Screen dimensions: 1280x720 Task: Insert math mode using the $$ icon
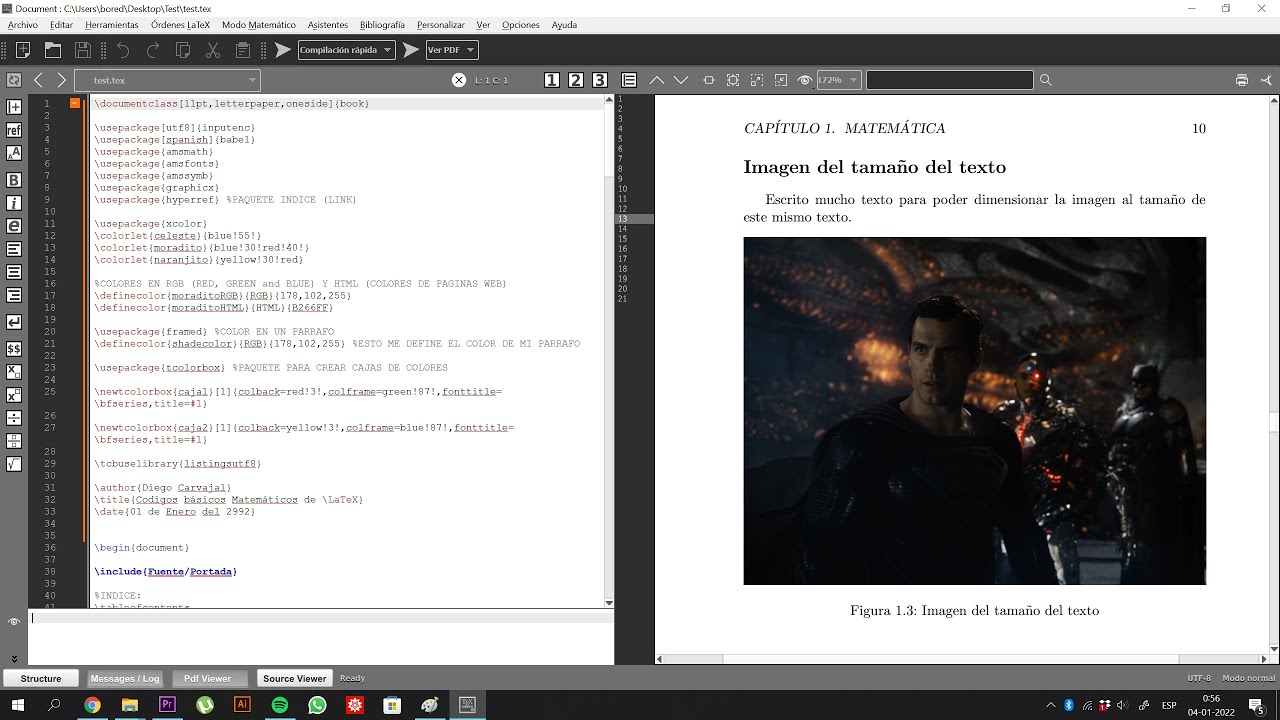coord(14,349)
